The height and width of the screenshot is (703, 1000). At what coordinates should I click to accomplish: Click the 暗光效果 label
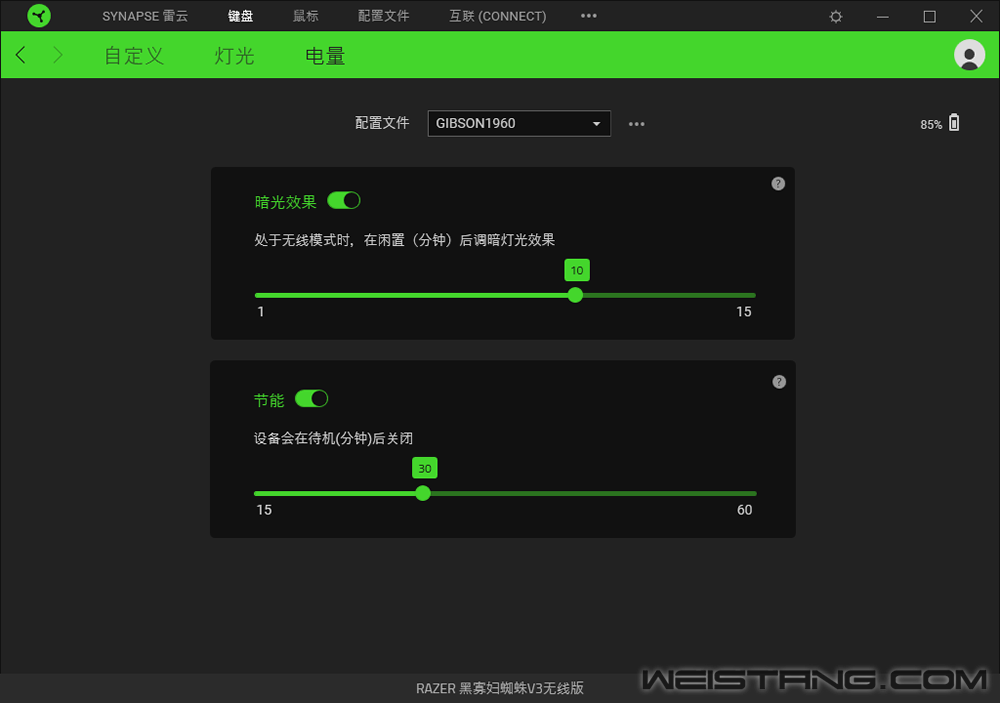285,202
